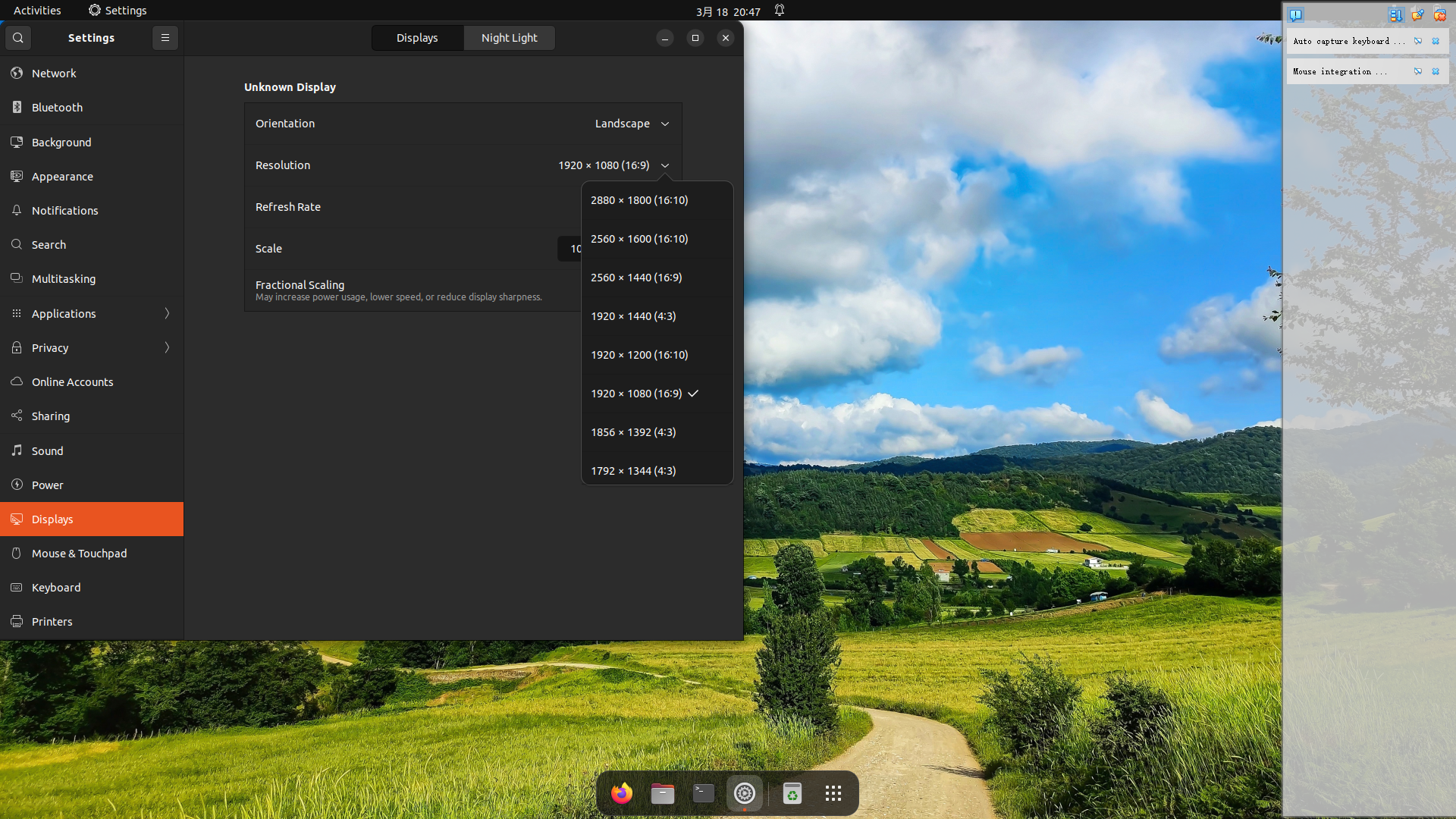1456x819 pixels.
Task: Click the search icon in Settings header
Action: 18,38
